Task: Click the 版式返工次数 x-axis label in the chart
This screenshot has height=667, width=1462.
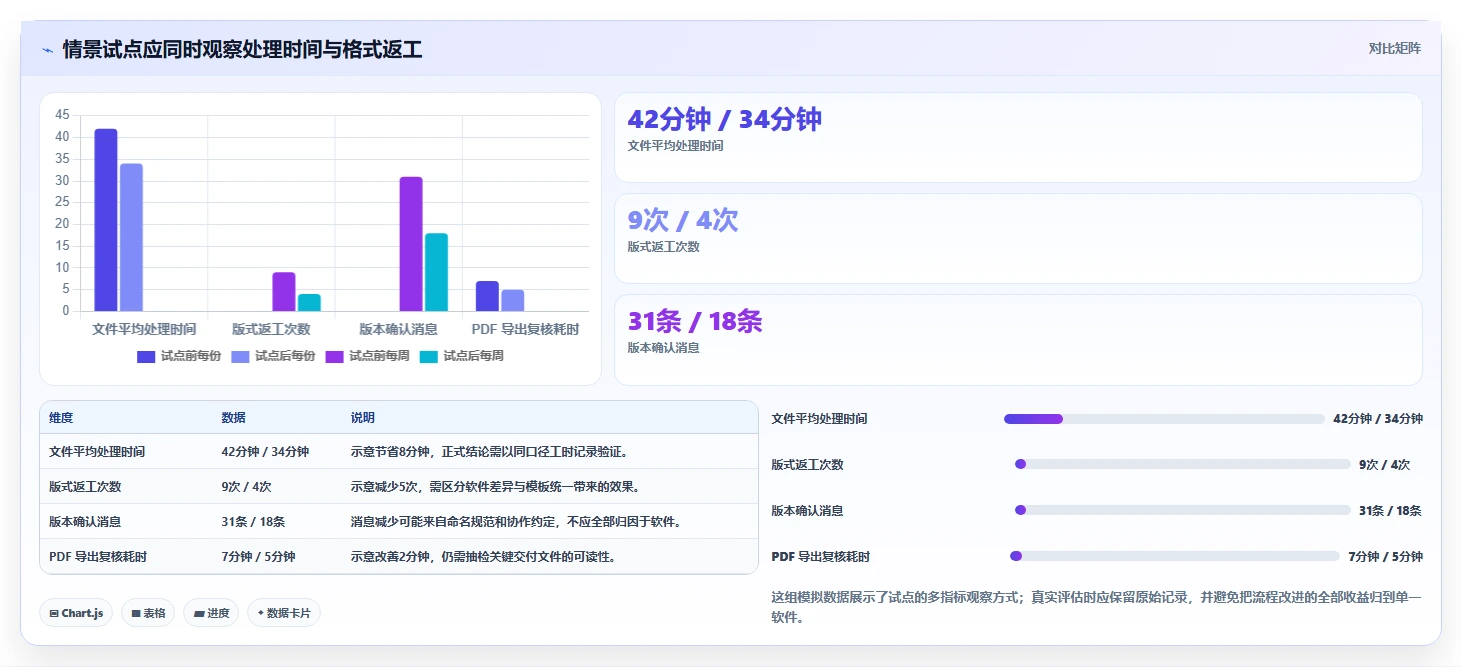Action: 271,329
